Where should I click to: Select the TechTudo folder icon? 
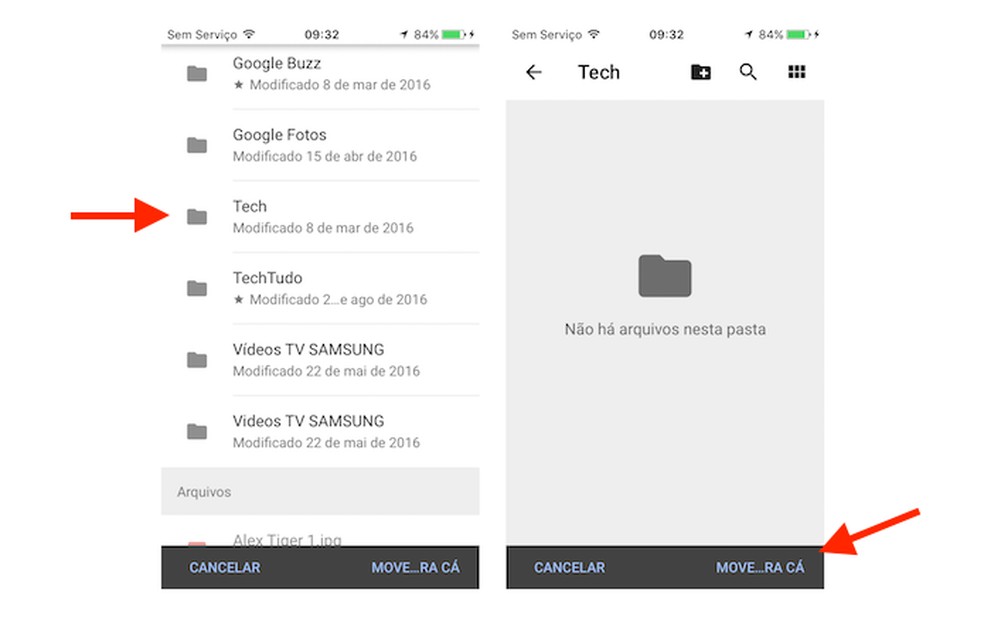pyautogui.click(x=196, y=288)
